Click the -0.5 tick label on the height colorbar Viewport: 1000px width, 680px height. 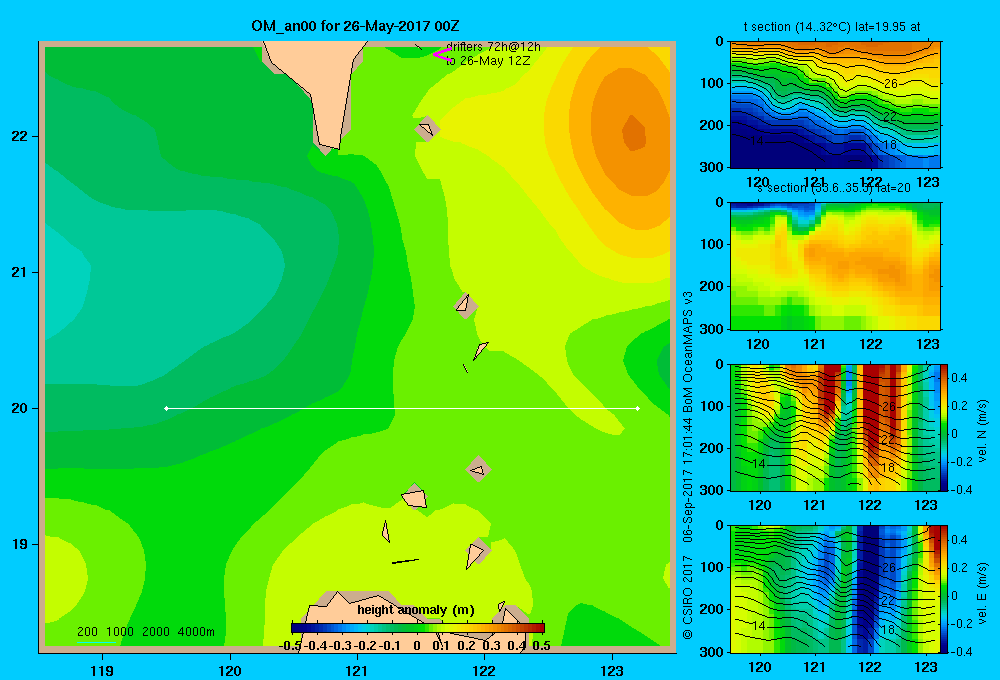(x=290, y=646)
